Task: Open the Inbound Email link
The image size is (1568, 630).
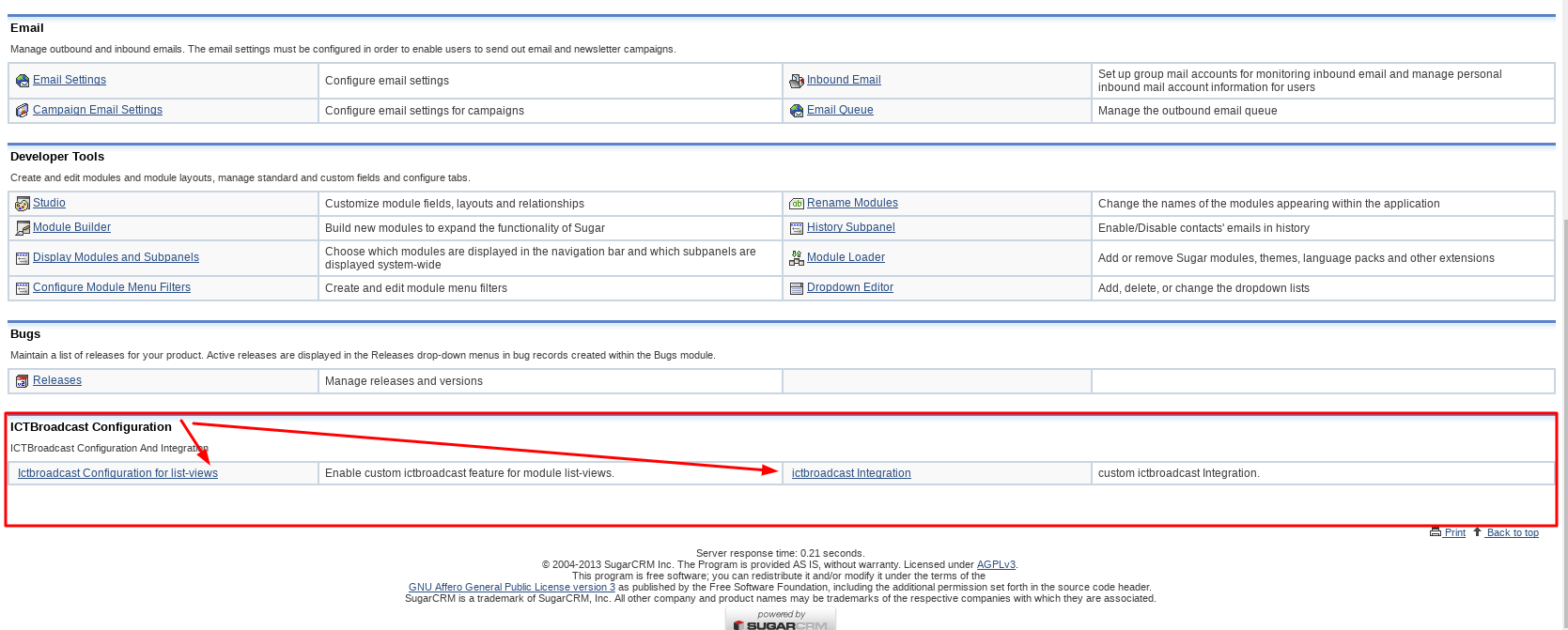Action: pos(844,80)
